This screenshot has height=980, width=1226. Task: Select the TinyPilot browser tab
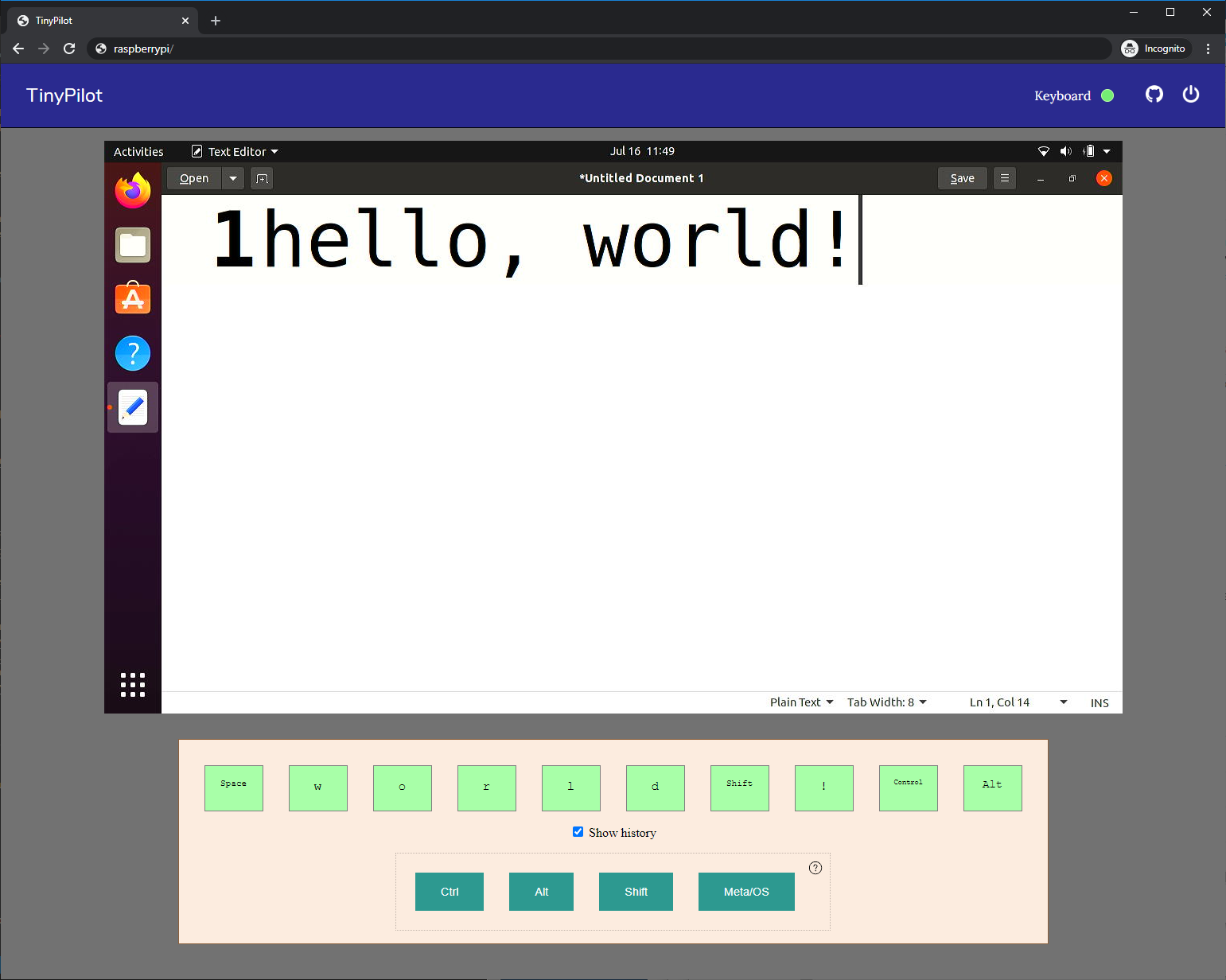(102, 21)
